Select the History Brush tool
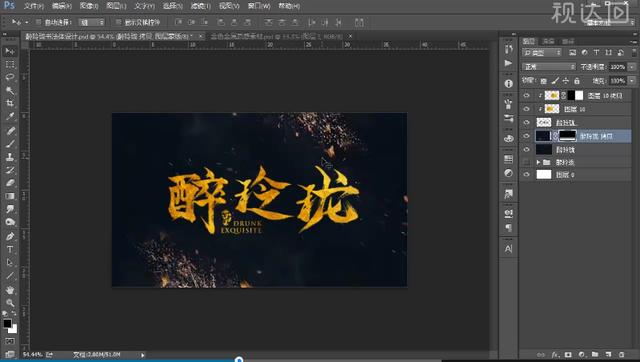 click(x=10, y=170)
